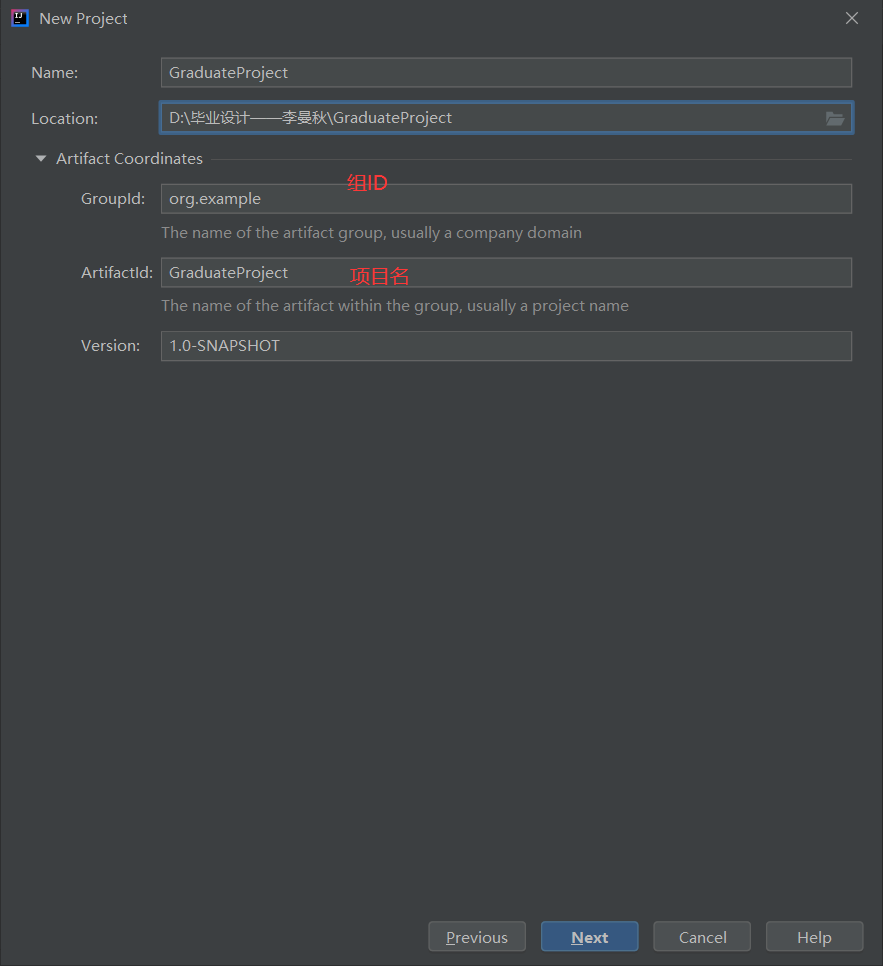This screenshot has height=966, width=883.
Task: Click the GroupId field containing org.example
Action: (505, 199)
